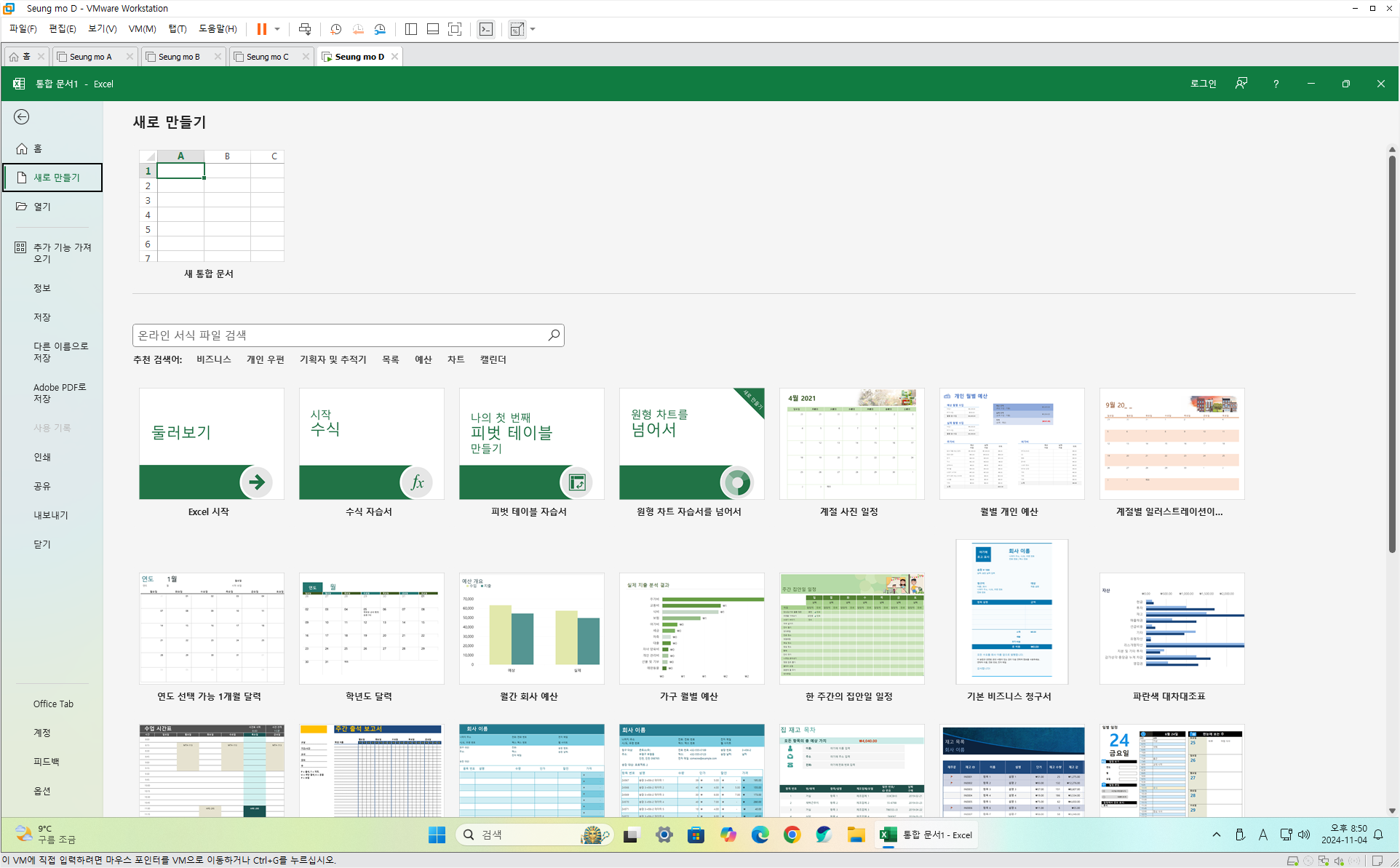This screenshot has height=868, width=1400.
Task: Enter VMware full screen mode icon
Action: tap(455, 29)
